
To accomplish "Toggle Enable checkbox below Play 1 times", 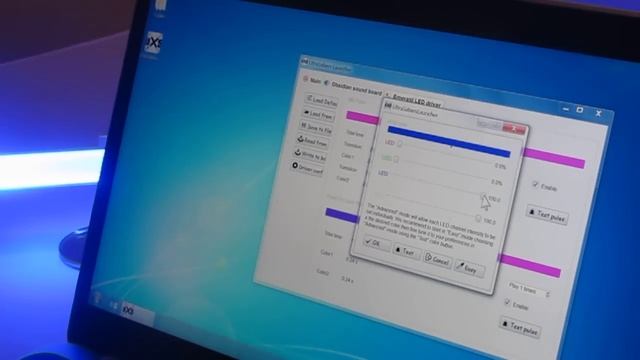I will tap(507, 302).
